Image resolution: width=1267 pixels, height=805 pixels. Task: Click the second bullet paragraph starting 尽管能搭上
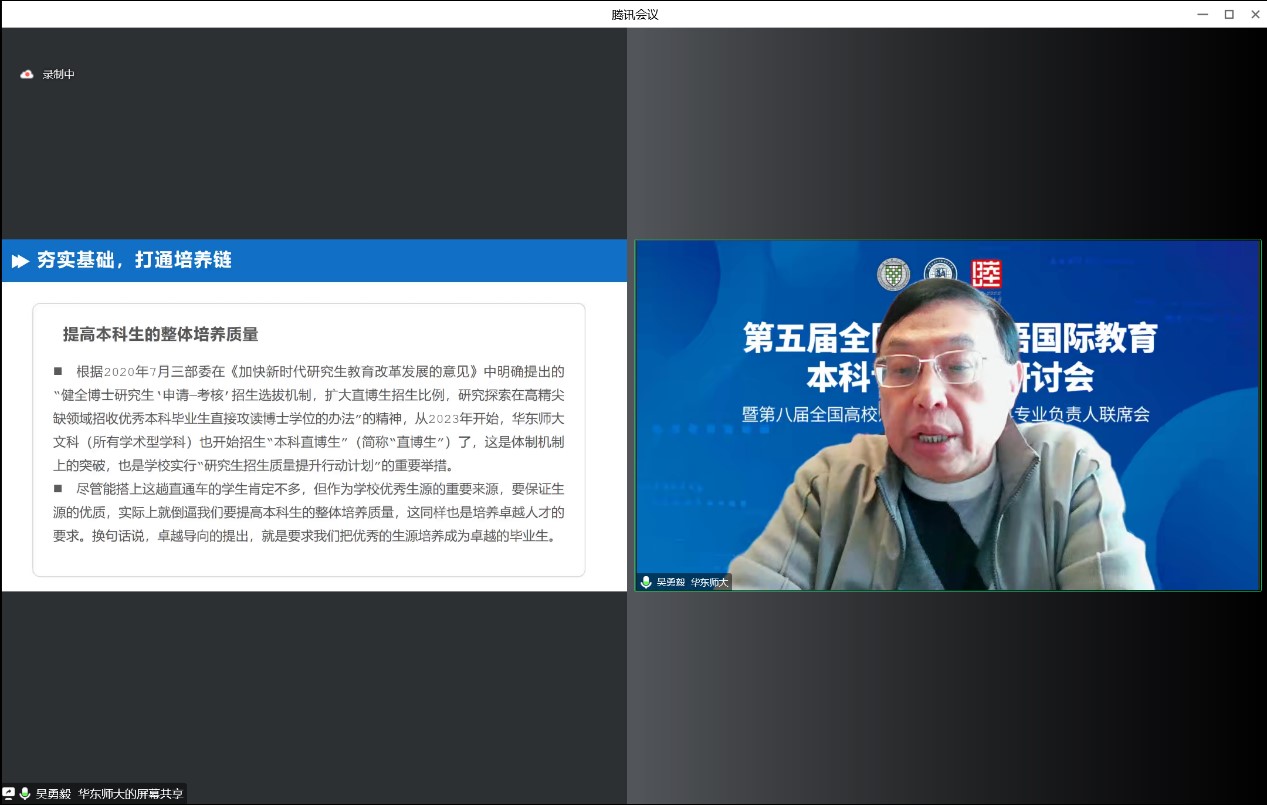click(x=308, y=512)
